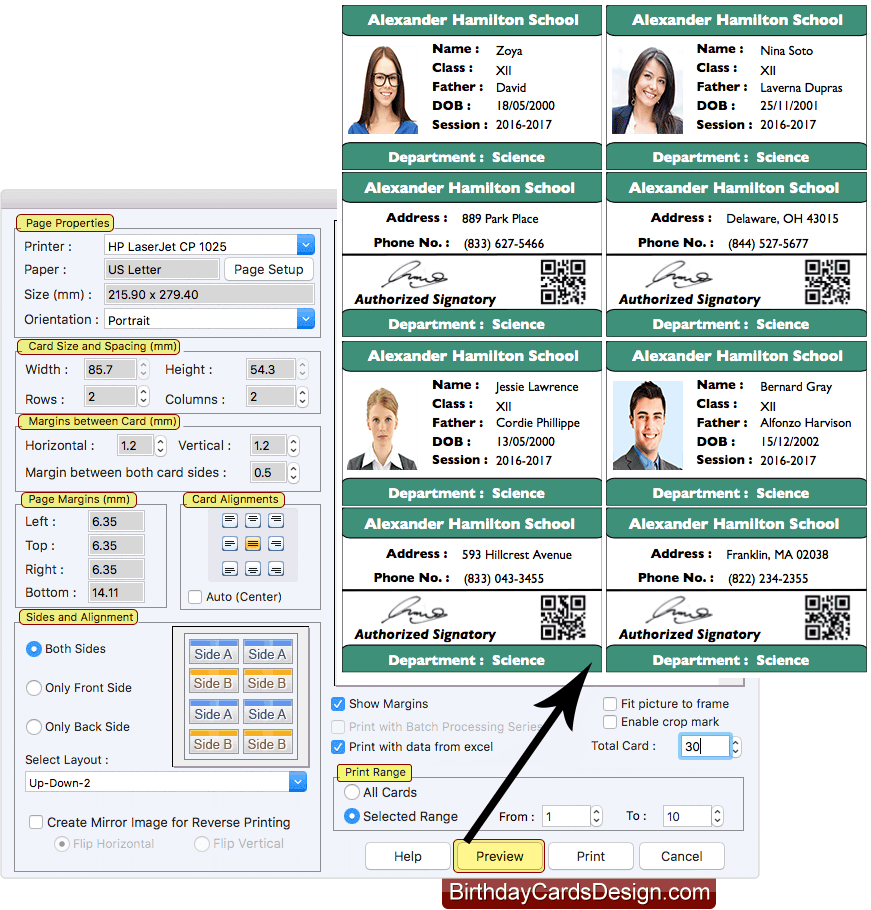Select highlighted middle-center alignment icon
This screenshot has height=910, width=871.
coord(252,544)
